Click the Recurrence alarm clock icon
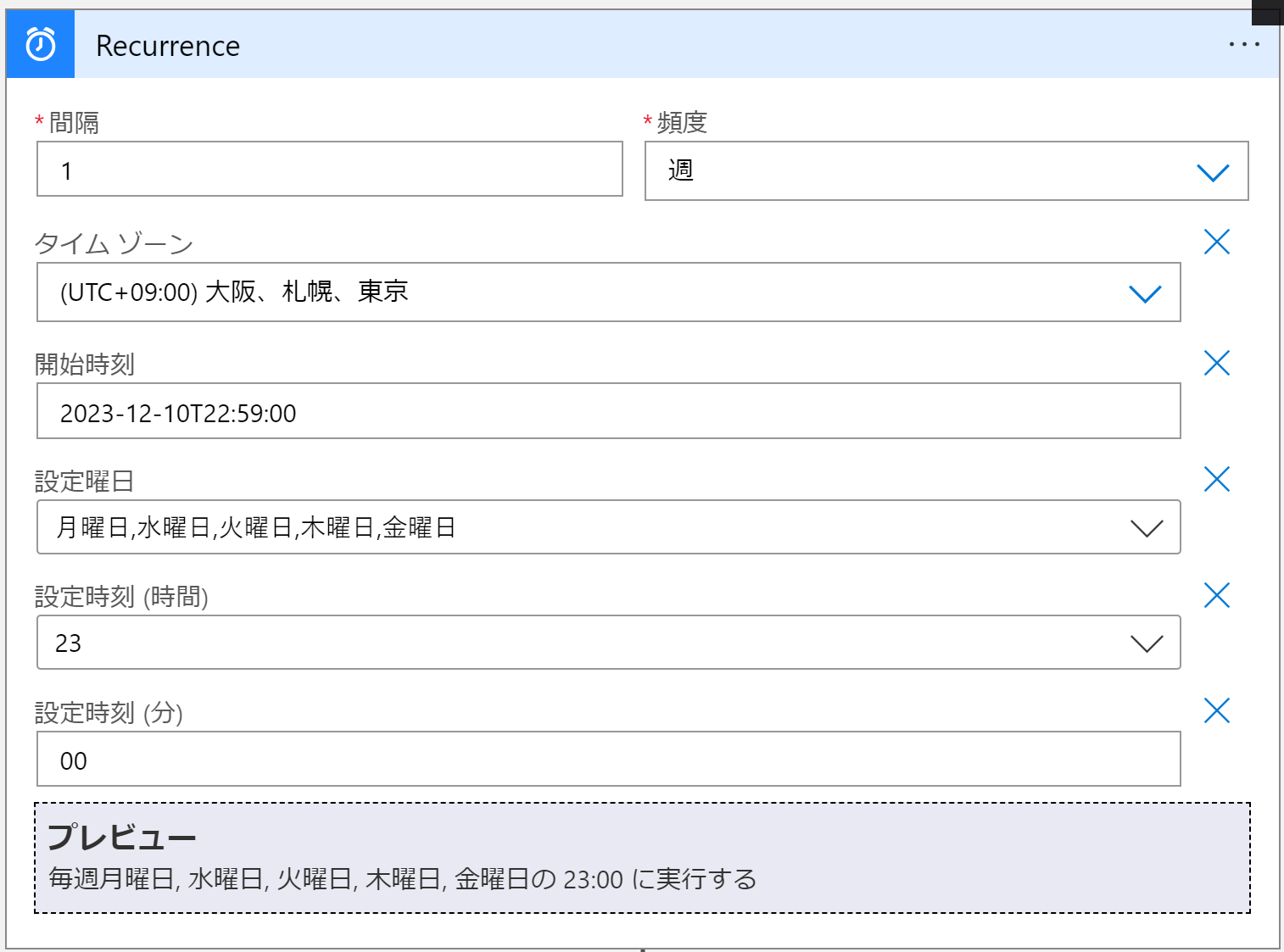Viewport: 1284px width, 952px height. coord(41,45)
